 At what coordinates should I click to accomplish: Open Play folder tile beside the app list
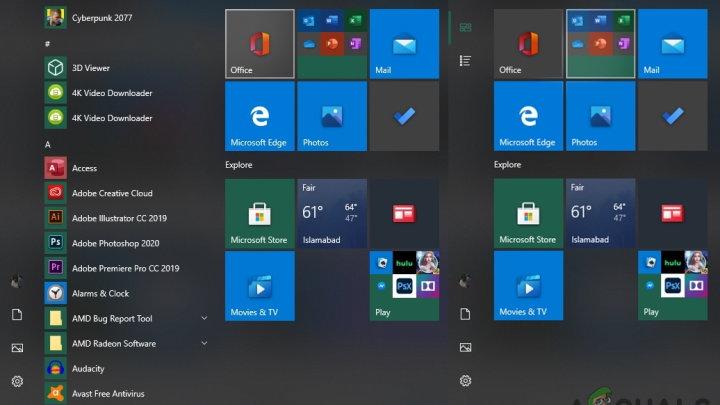405,286
